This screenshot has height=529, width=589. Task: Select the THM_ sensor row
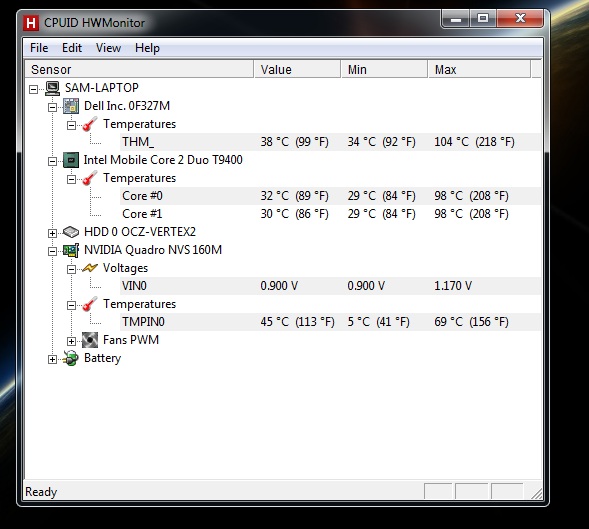[331, 142]
